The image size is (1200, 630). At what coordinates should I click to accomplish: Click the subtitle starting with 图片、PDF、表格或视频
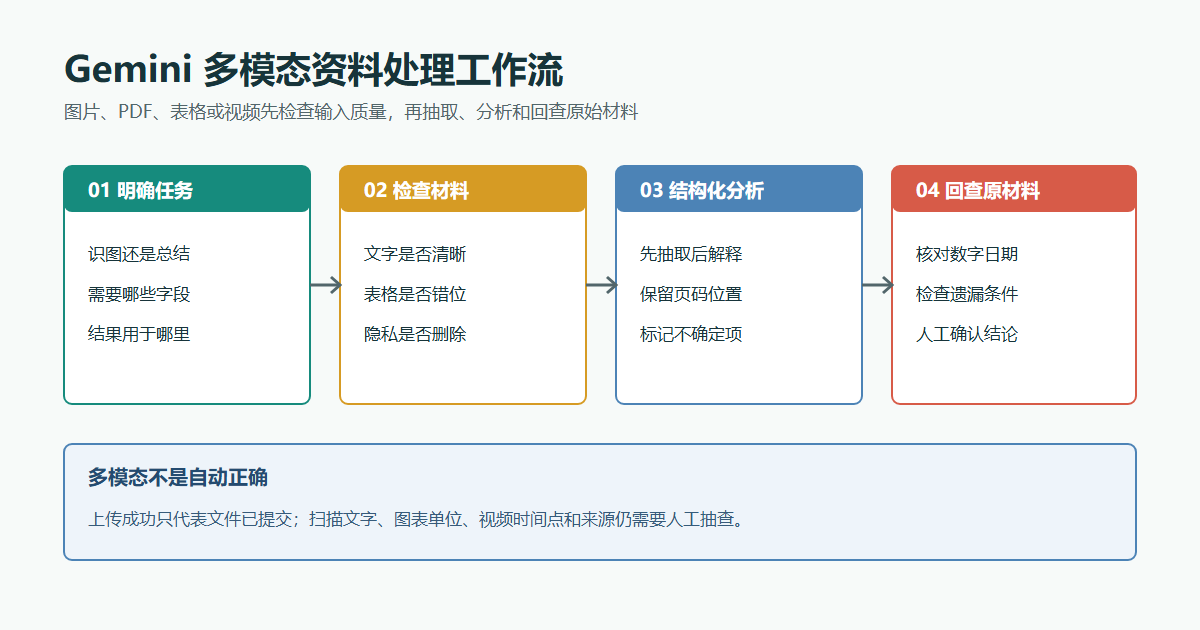351,112
